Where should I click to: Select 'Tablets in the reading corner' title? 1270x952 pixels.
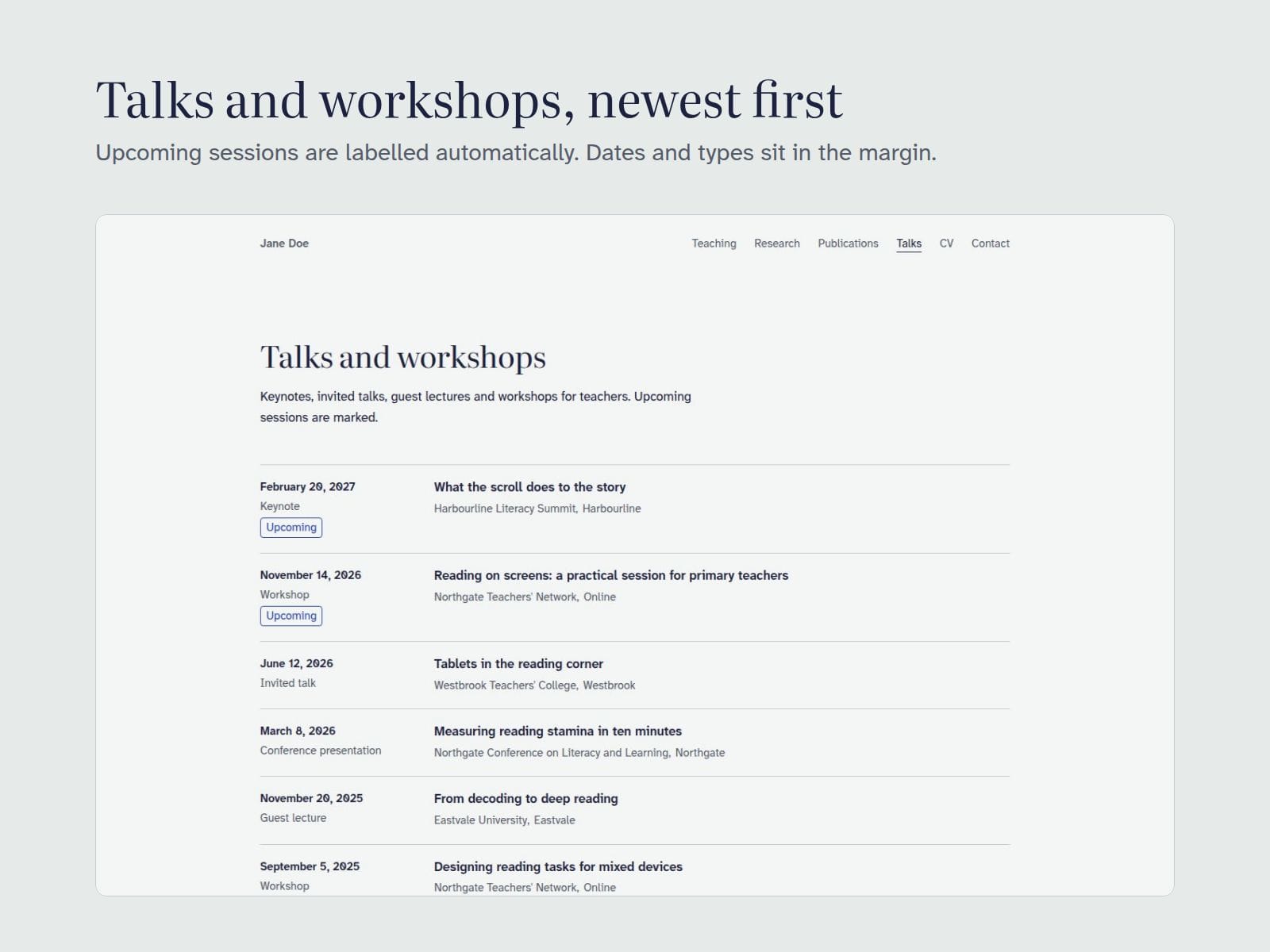(518, 663)
